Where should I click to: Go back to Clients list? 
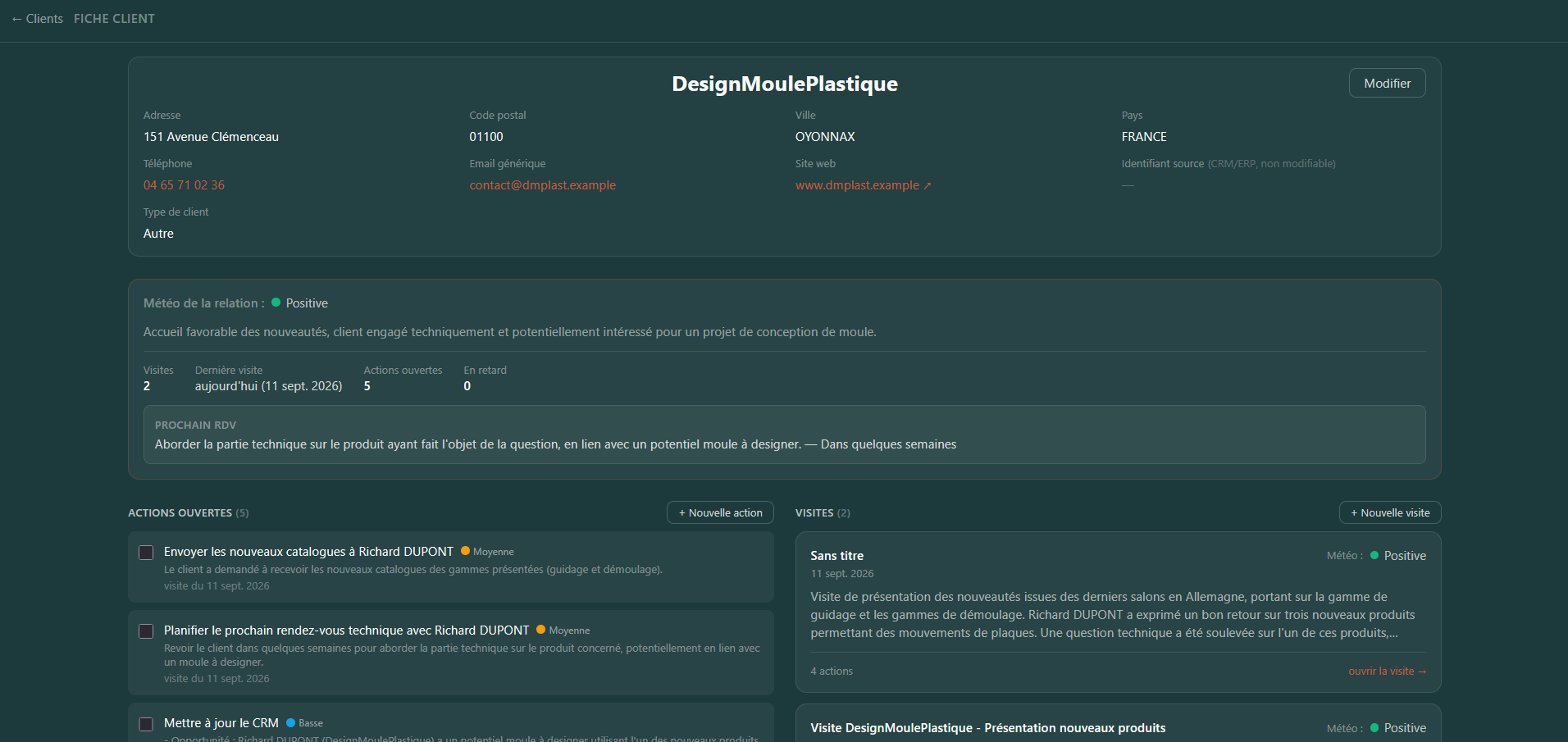(x=37, y=19)
